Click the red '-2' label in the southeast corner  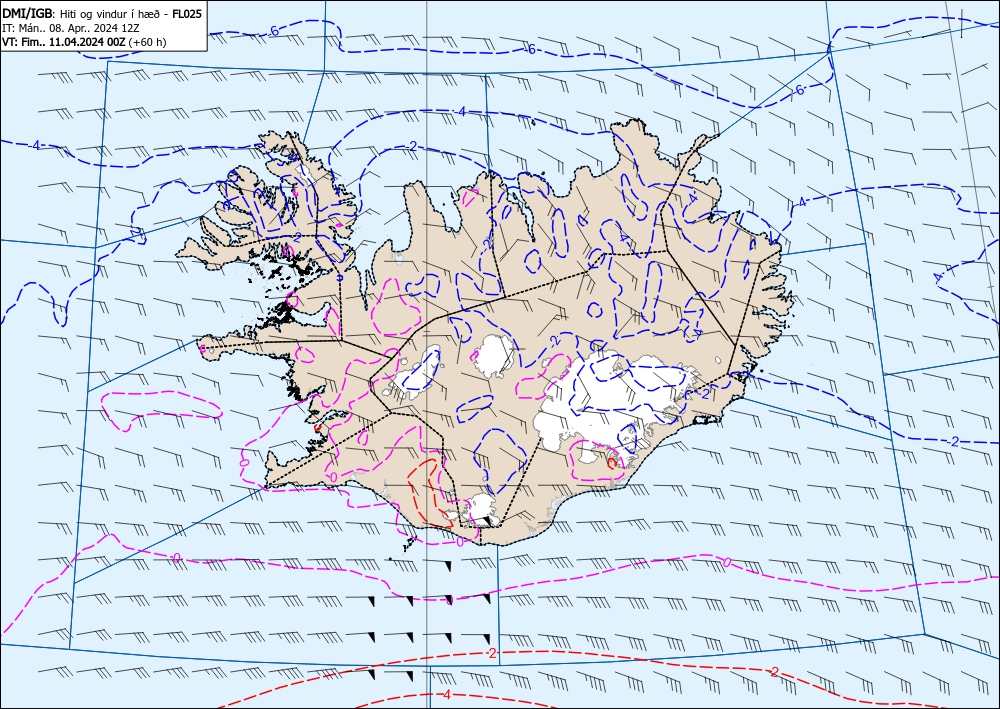click(x=773, y=671)
